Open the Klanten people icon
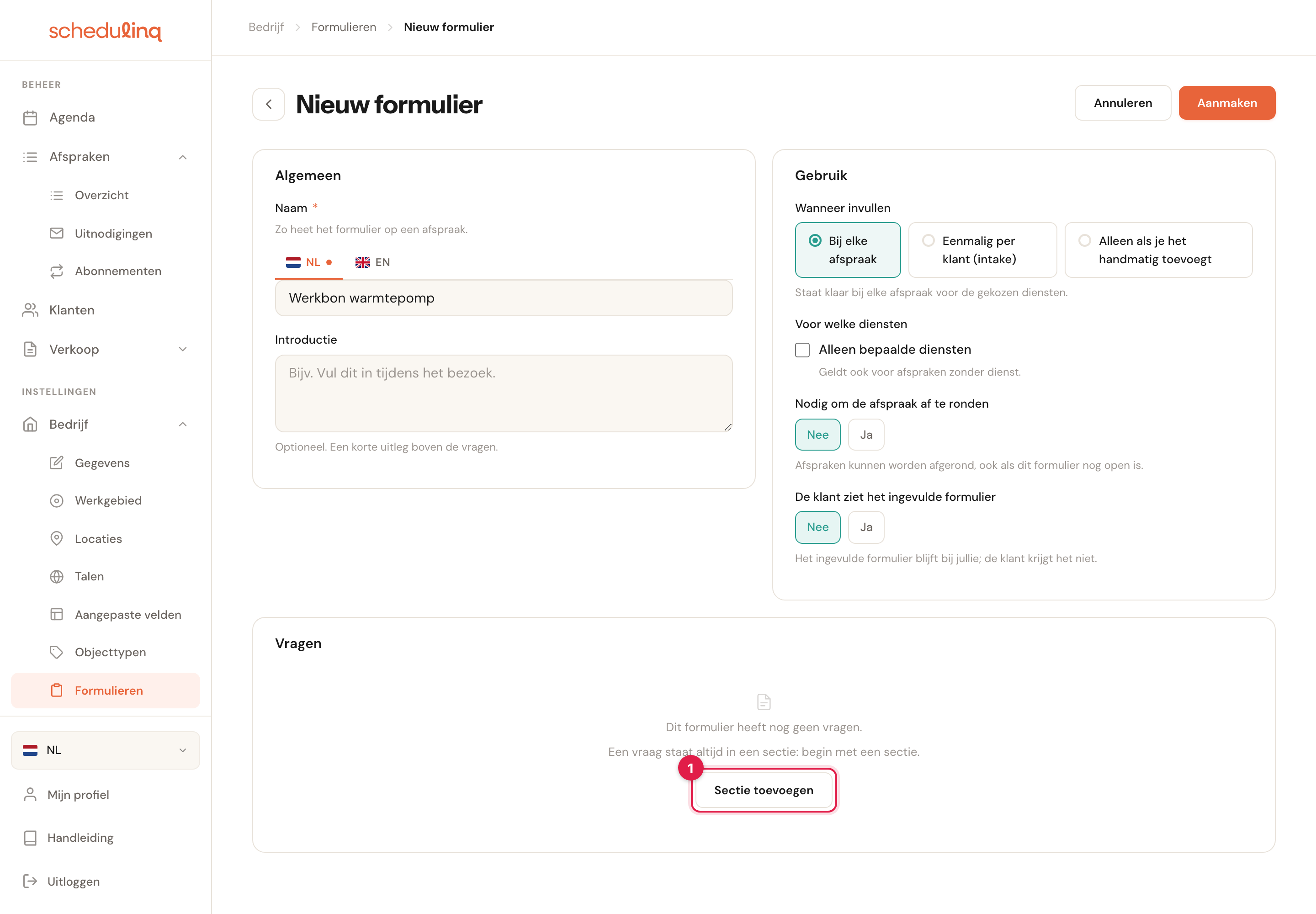 (x=30, y=310)
